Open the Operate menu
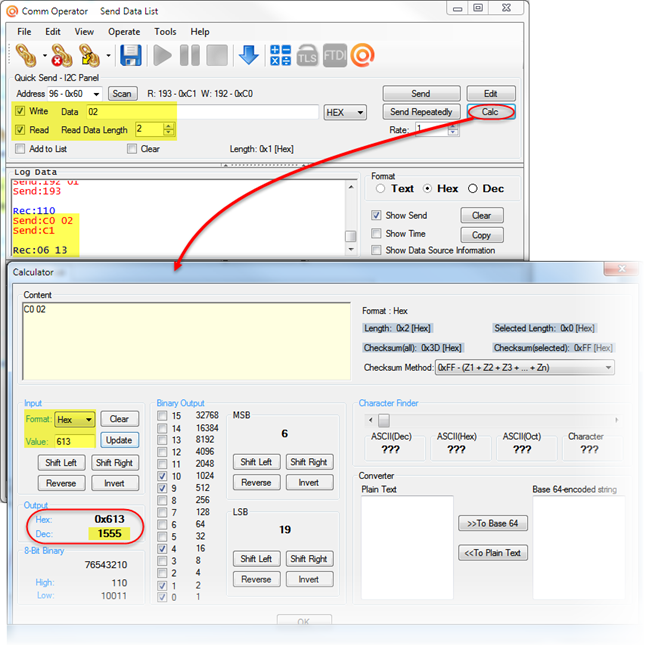The height and width of the screenshot is (646, 646). [124, 32]
